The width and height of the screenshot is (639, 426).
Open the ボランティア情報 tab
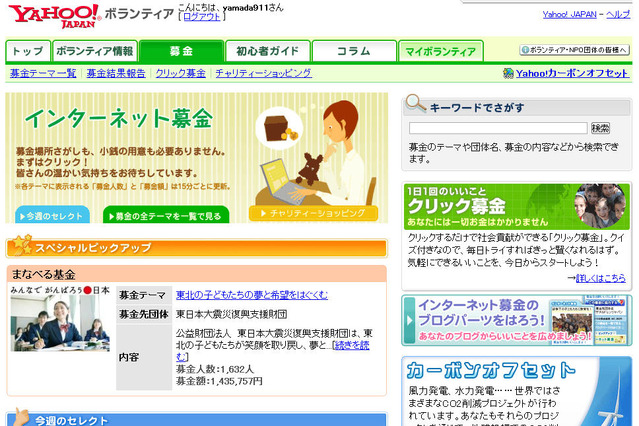tap(95, 51)
